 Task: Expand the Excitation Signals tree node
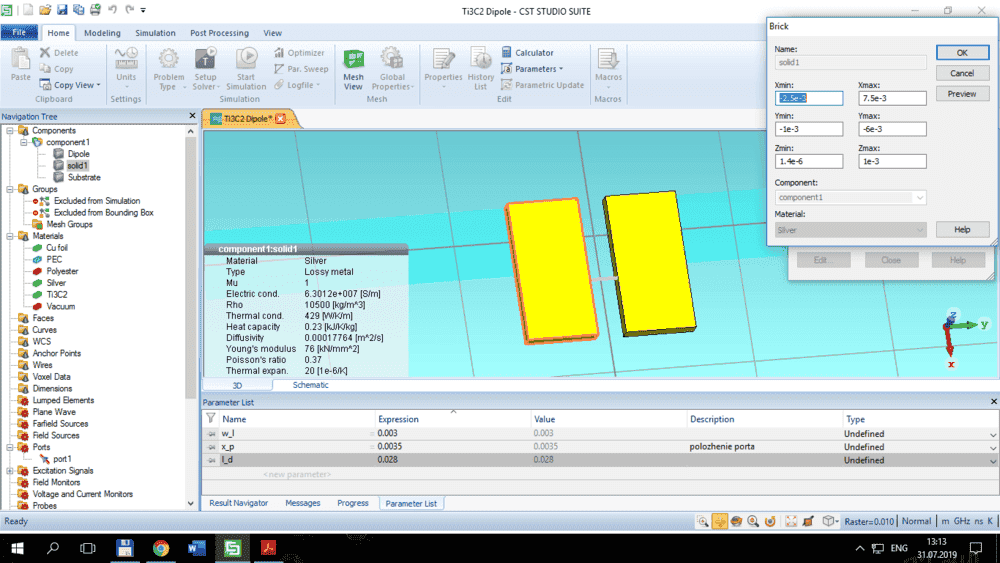(10, 471)
